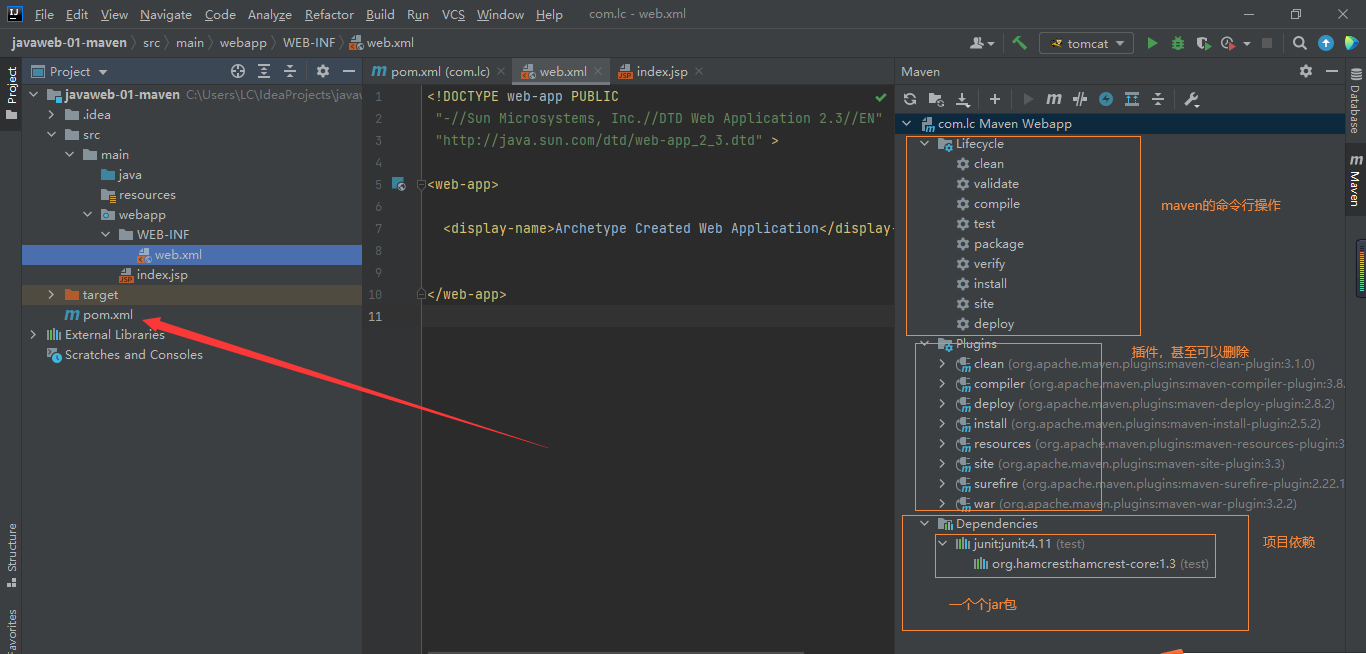This screenshot has width=1366, height=654.
Task: Expand the .idea folder
Action: pos(52,115)
